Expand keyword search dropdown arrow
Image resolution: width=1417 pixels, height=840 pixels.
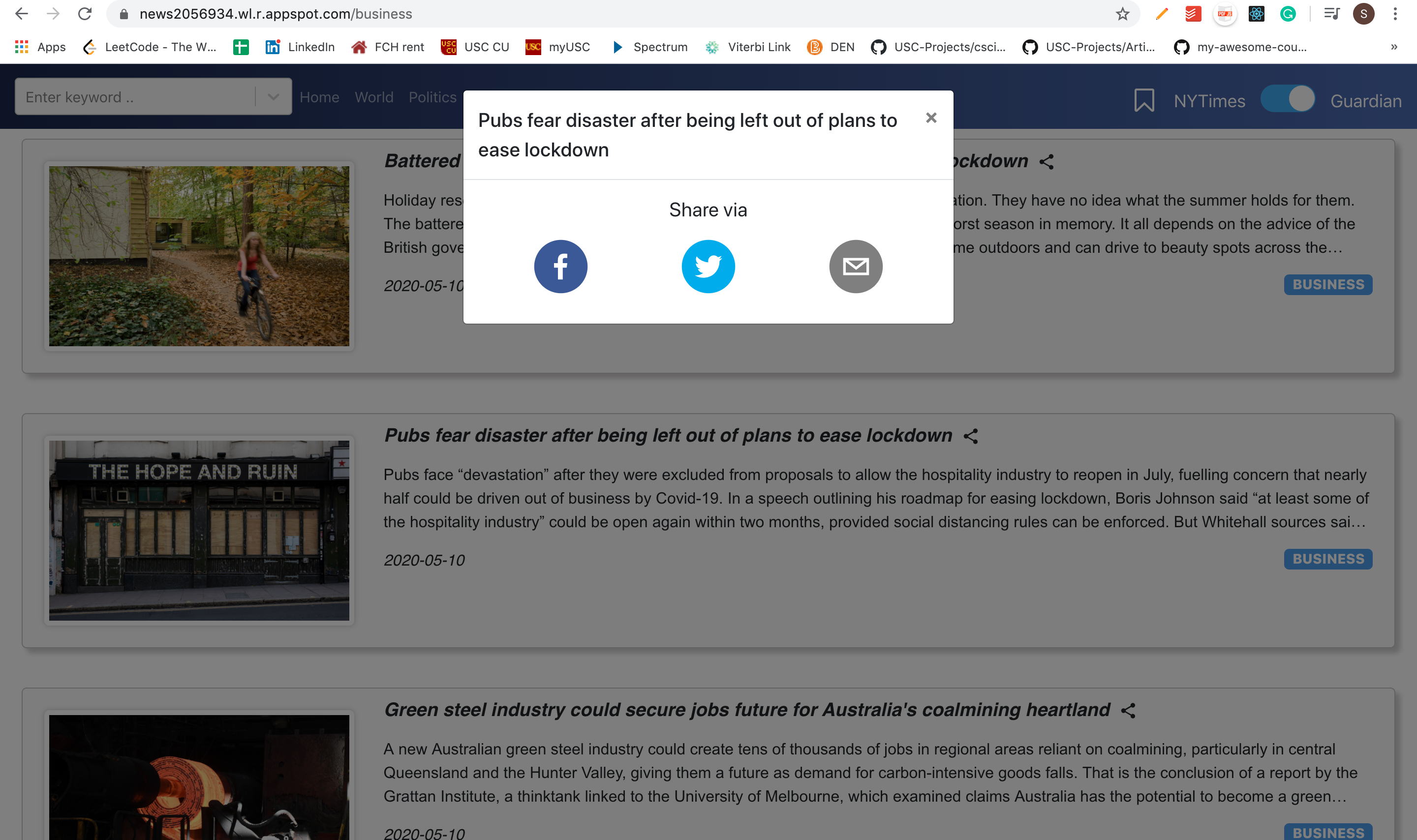click(x=274, y=97)
